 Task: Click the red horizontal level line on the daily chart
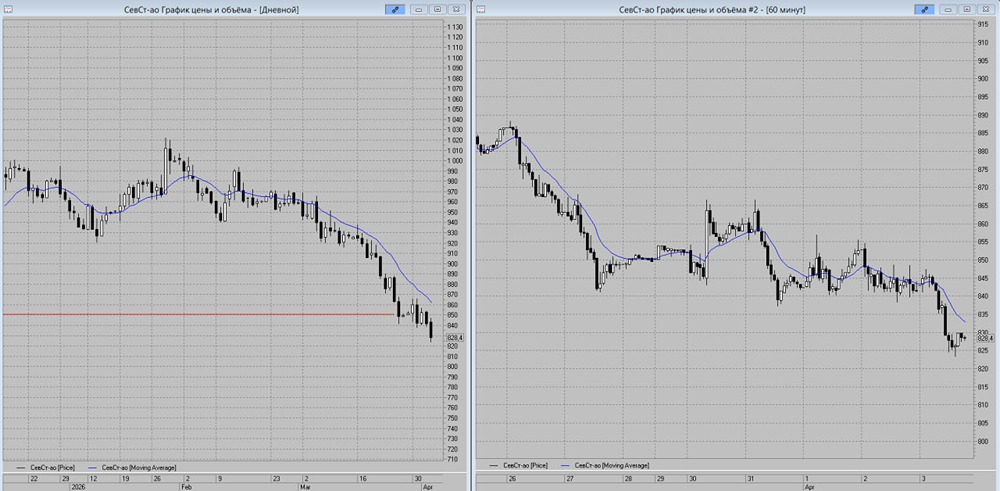tap(199, 314)
